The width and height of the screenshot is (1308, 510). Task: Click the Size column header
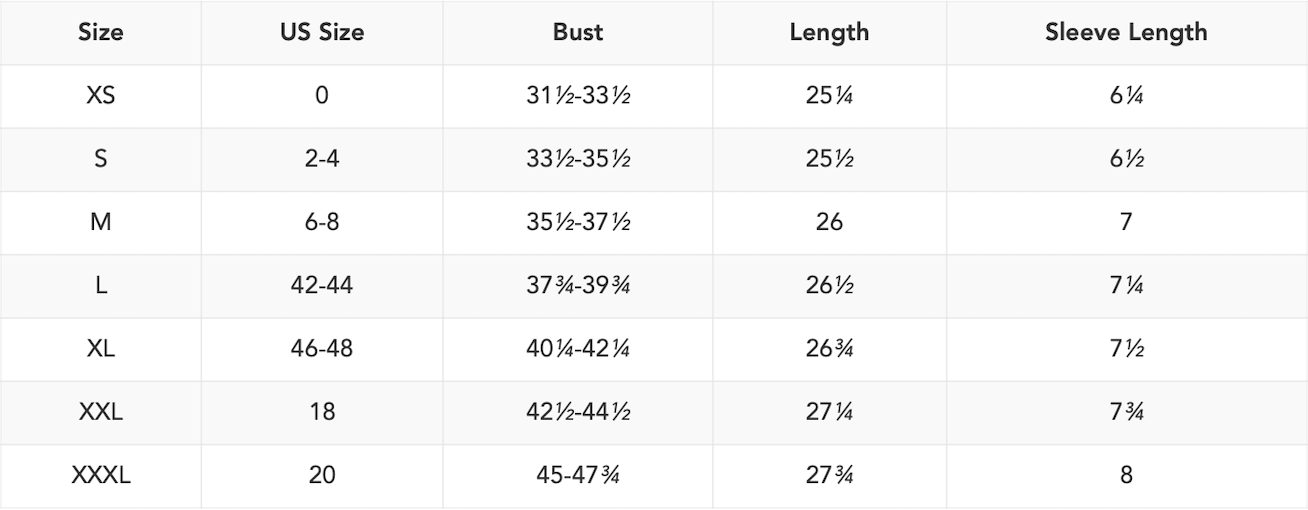point(100,32)
